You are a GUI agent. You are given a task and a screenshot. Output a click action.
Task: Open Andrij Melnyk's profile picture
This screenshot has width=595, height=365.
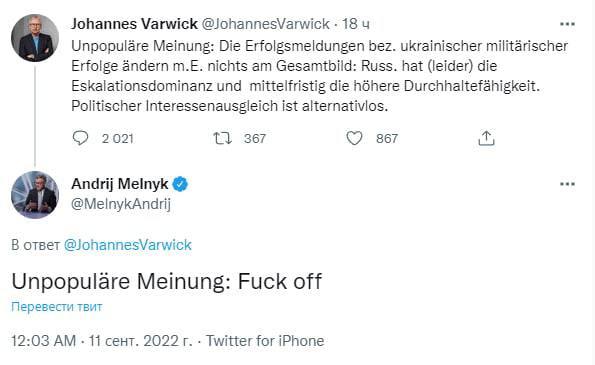coord(35,195)
